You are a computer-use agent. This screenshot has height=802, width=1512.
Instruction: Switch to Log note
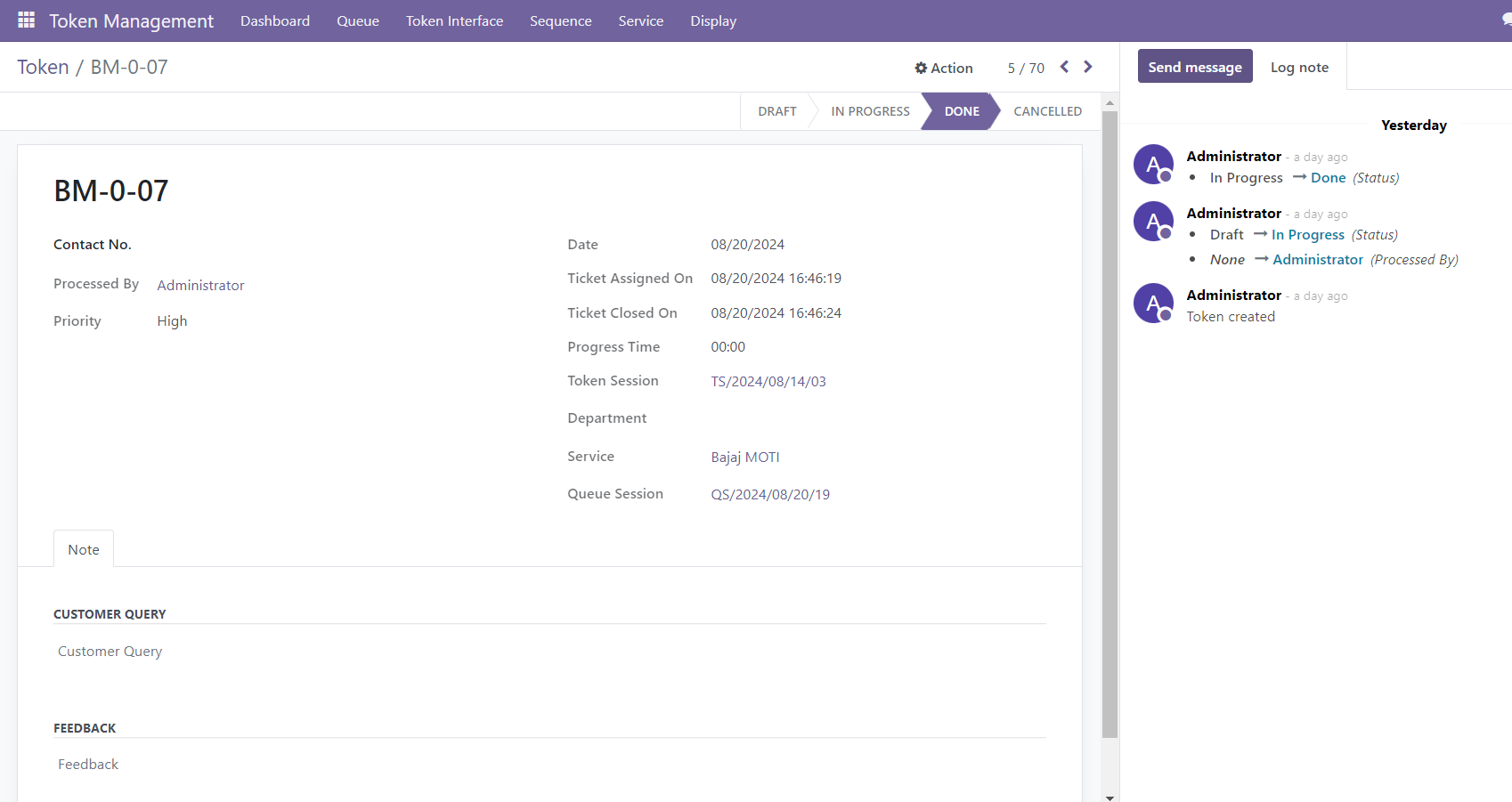pyautogui.click(x=1299, y=68)
